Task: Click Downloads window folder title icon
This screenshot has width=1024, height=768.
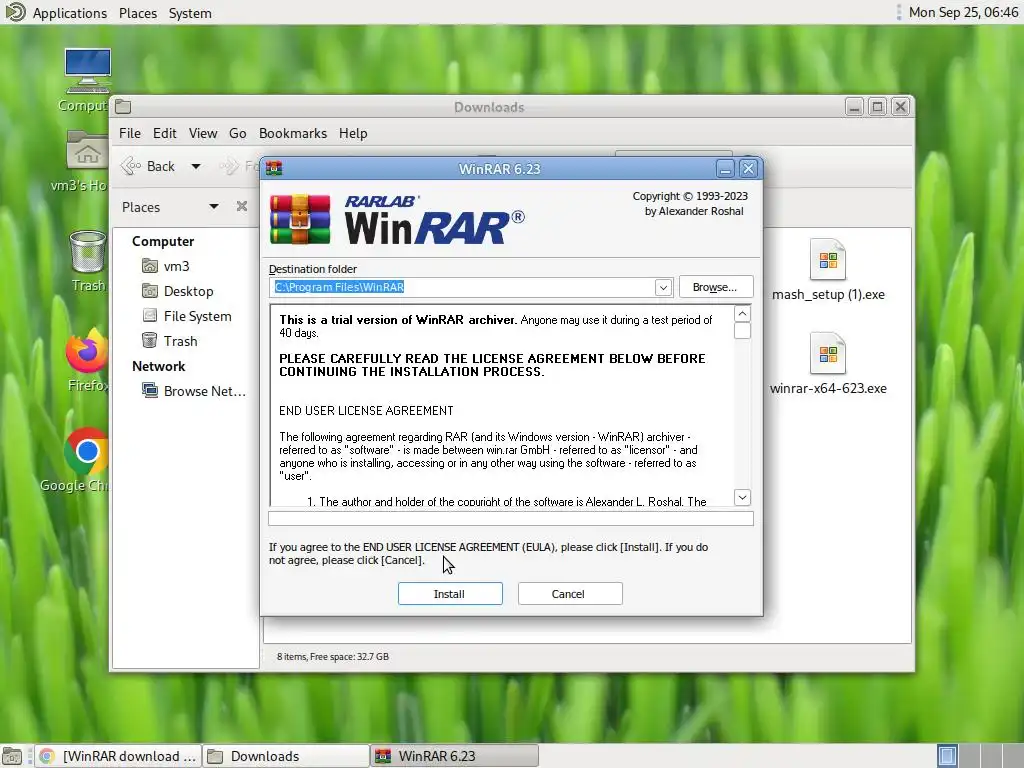Action: pos(123,106)
